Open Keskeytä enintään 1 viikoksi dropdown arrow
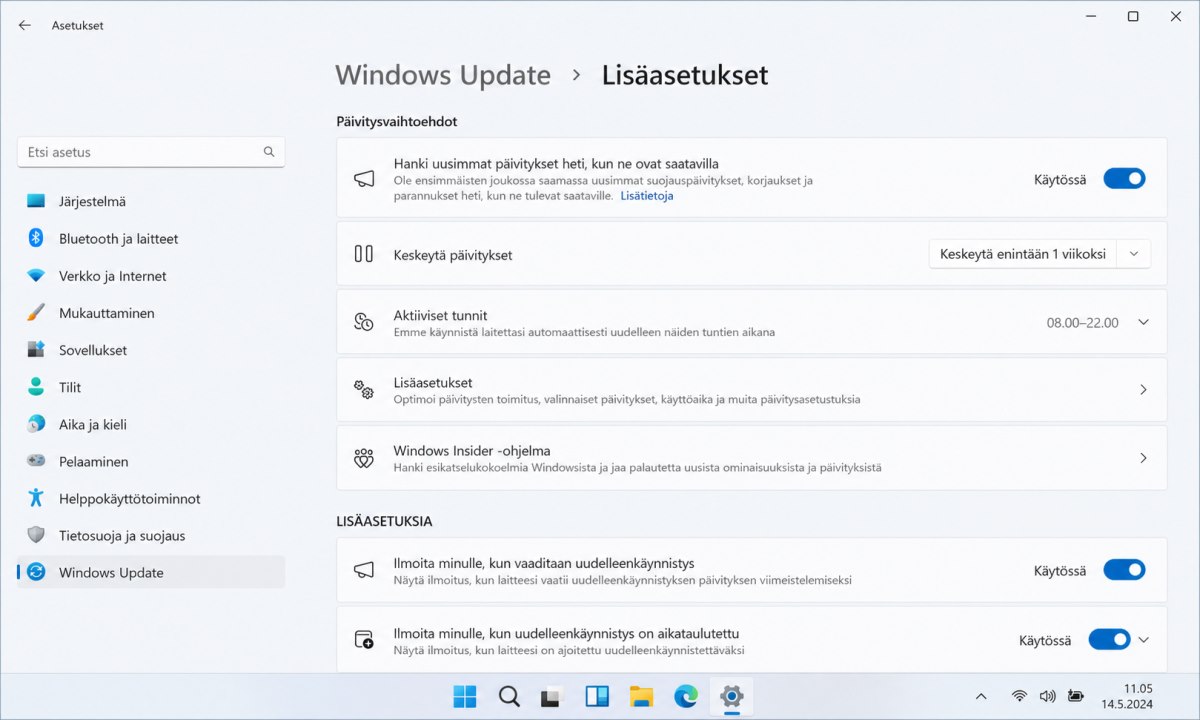Image resolution: width=1200 pixels, height=720 pixels. click(x=1134, y=254)
